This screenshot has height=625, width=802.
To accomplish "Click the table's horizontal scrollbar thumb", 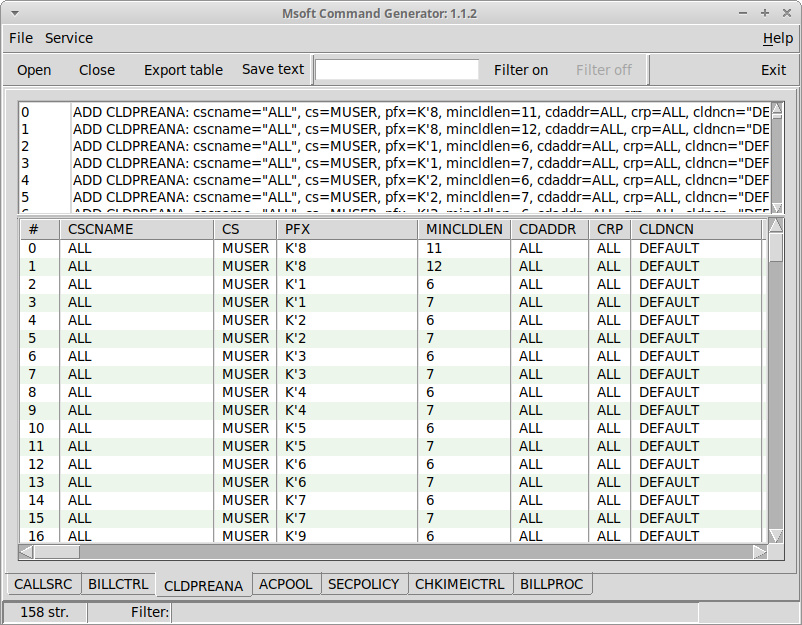I will pyautogui.click(x=57, y=552).
